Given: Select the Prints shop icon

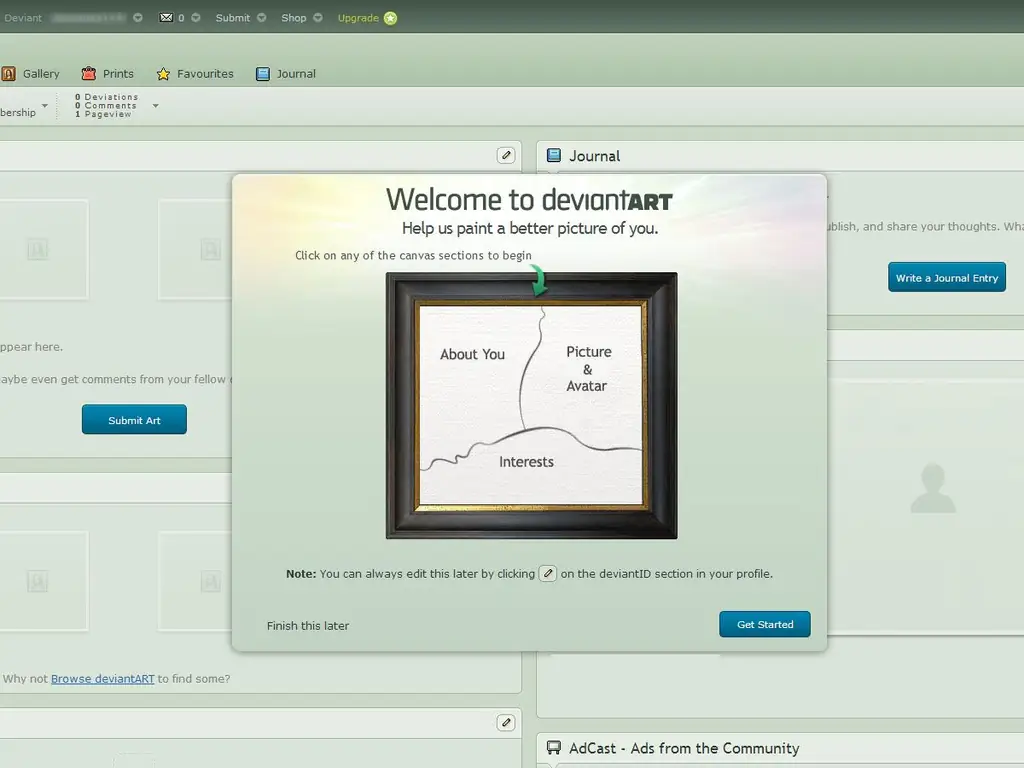Looking at the screenshot, I should [89, 73].
